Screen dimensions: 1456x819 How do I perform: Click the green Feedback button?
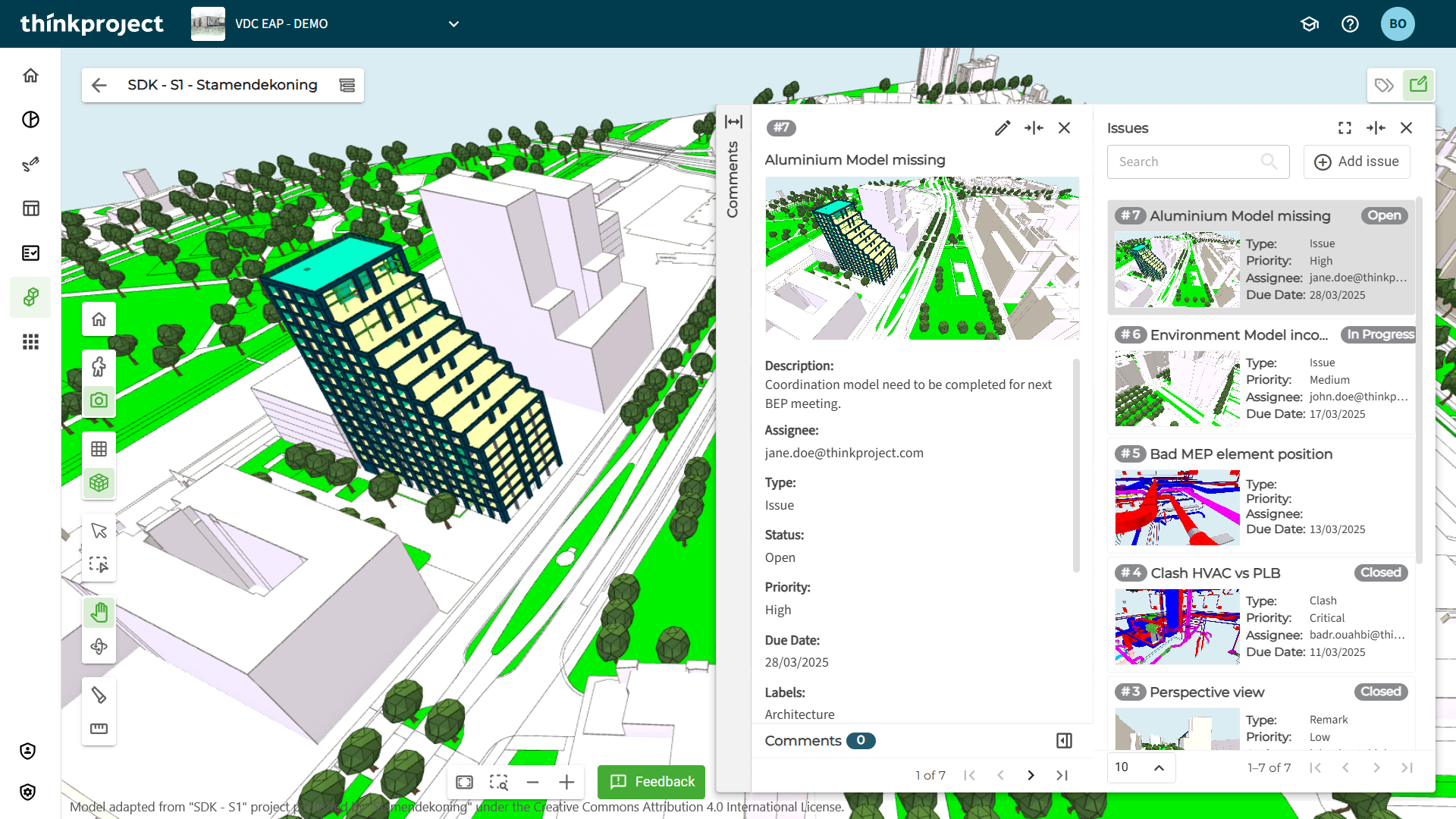point(651,782)
